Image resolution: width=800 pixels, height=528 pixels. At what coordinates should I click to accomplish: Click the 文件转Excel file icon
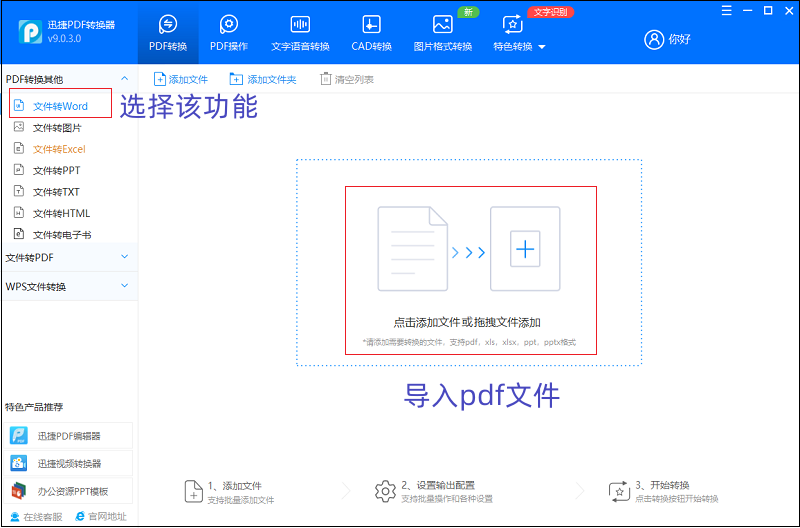(x=19, y=148)
